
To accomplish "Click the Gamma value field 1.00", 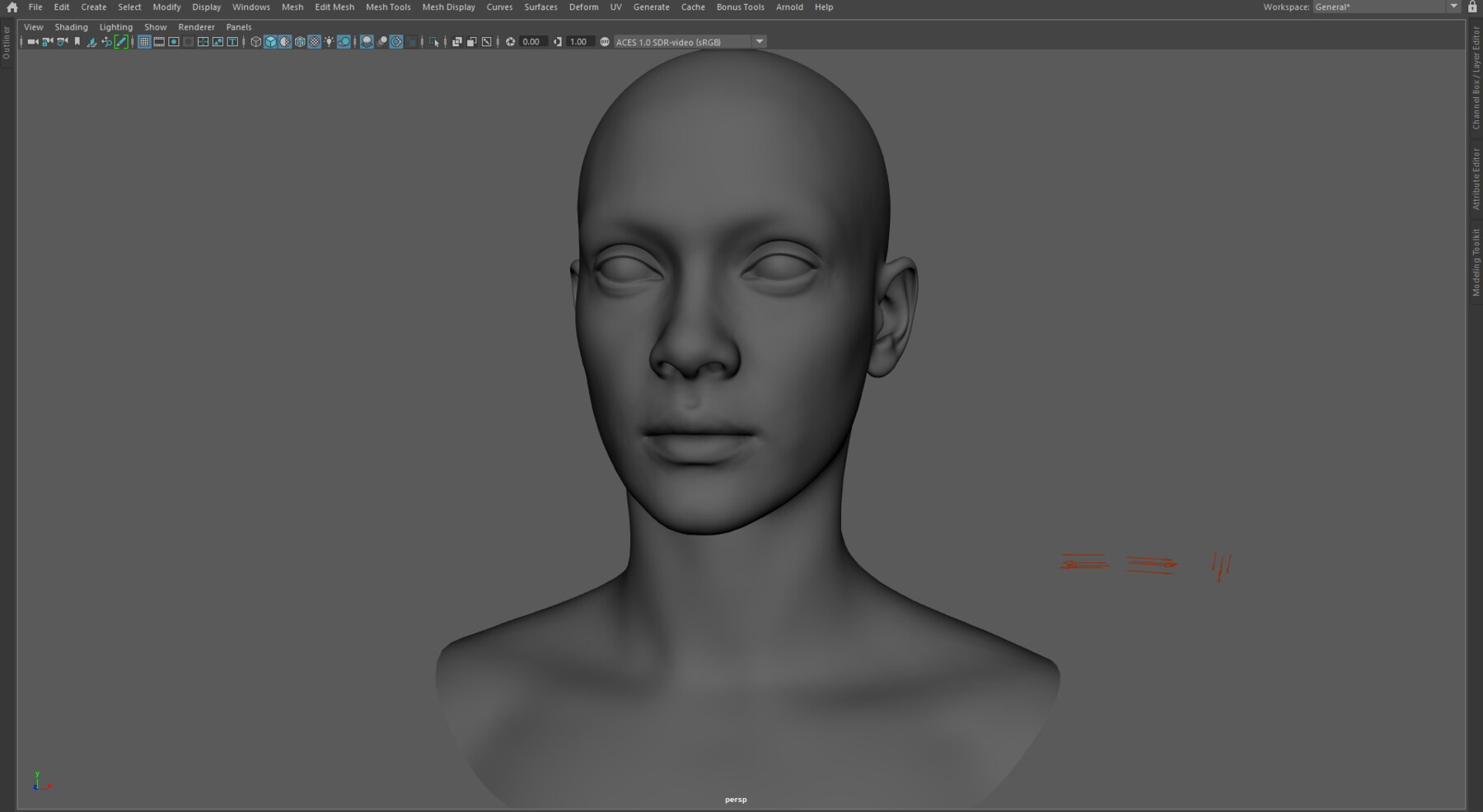I will coord(579,42).
